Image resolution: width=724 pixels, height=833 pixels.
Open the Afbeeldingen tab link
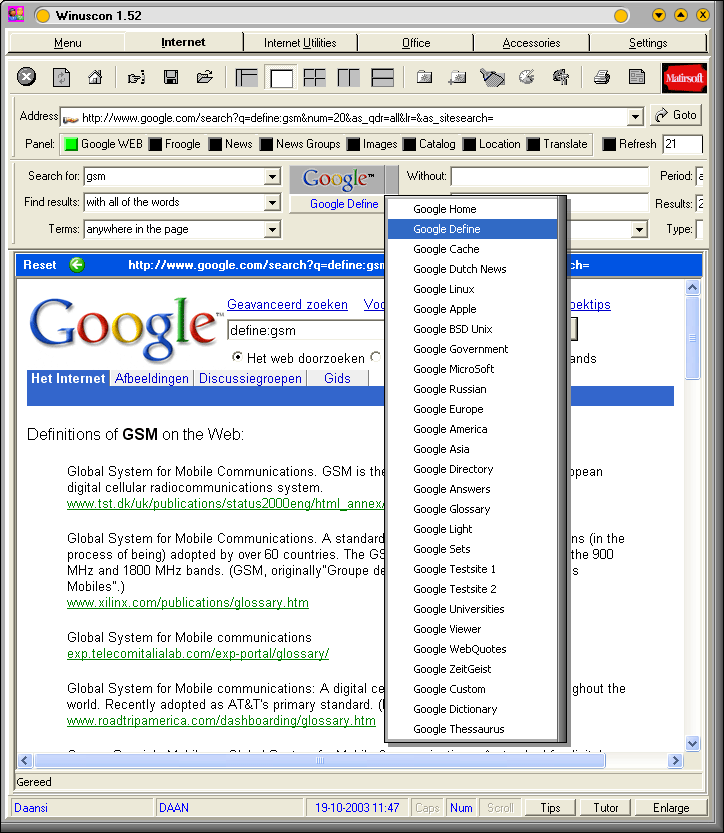(152, 378)
